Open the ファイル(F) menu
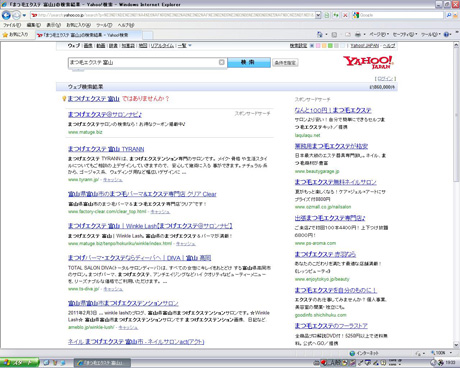460x368 pixels. pyautogui.click(x=12, y=25)
